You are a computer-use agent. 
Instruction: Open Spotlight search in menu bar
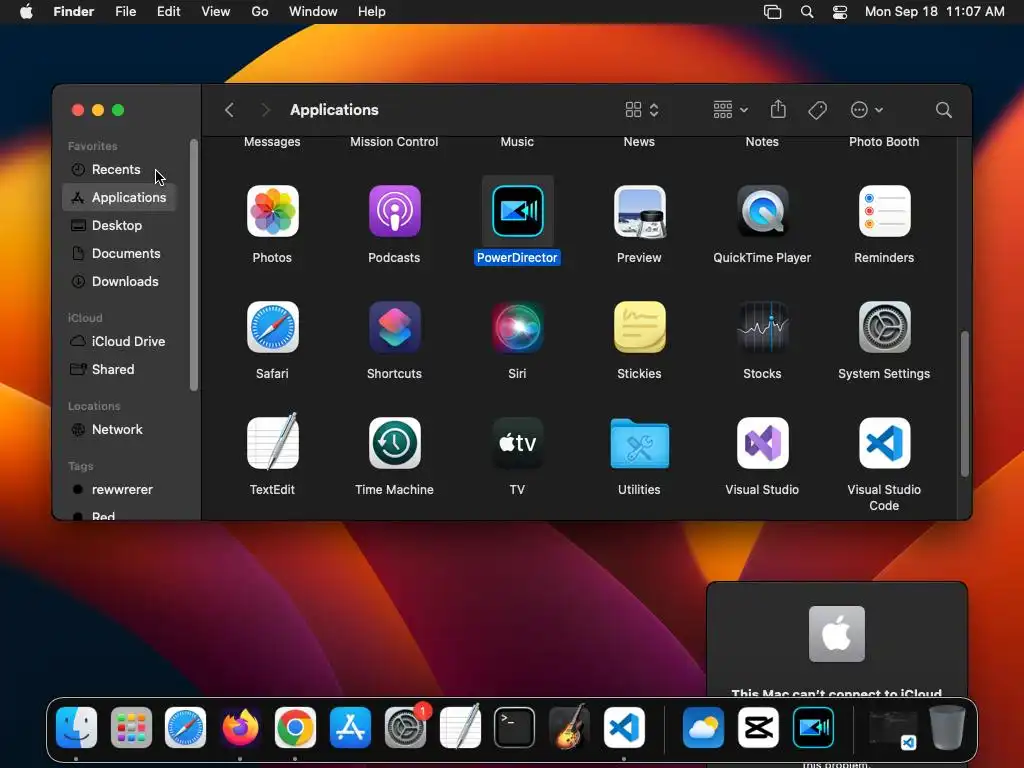807,12
